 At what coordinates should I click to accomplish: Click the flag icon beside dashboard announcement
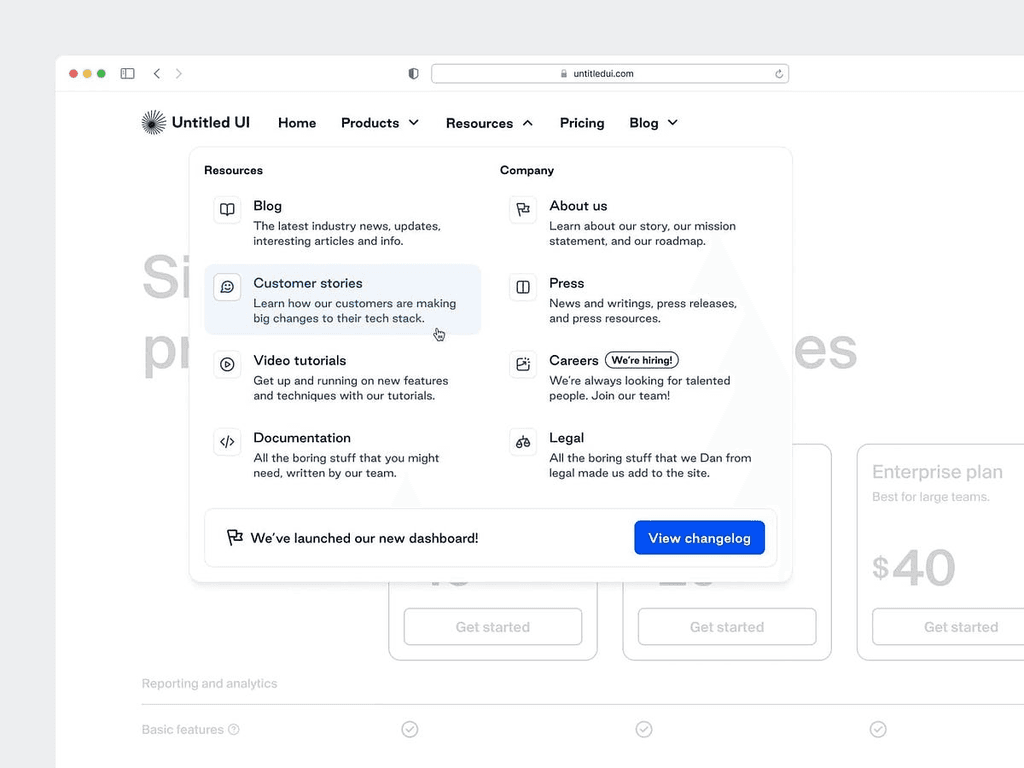234,537
